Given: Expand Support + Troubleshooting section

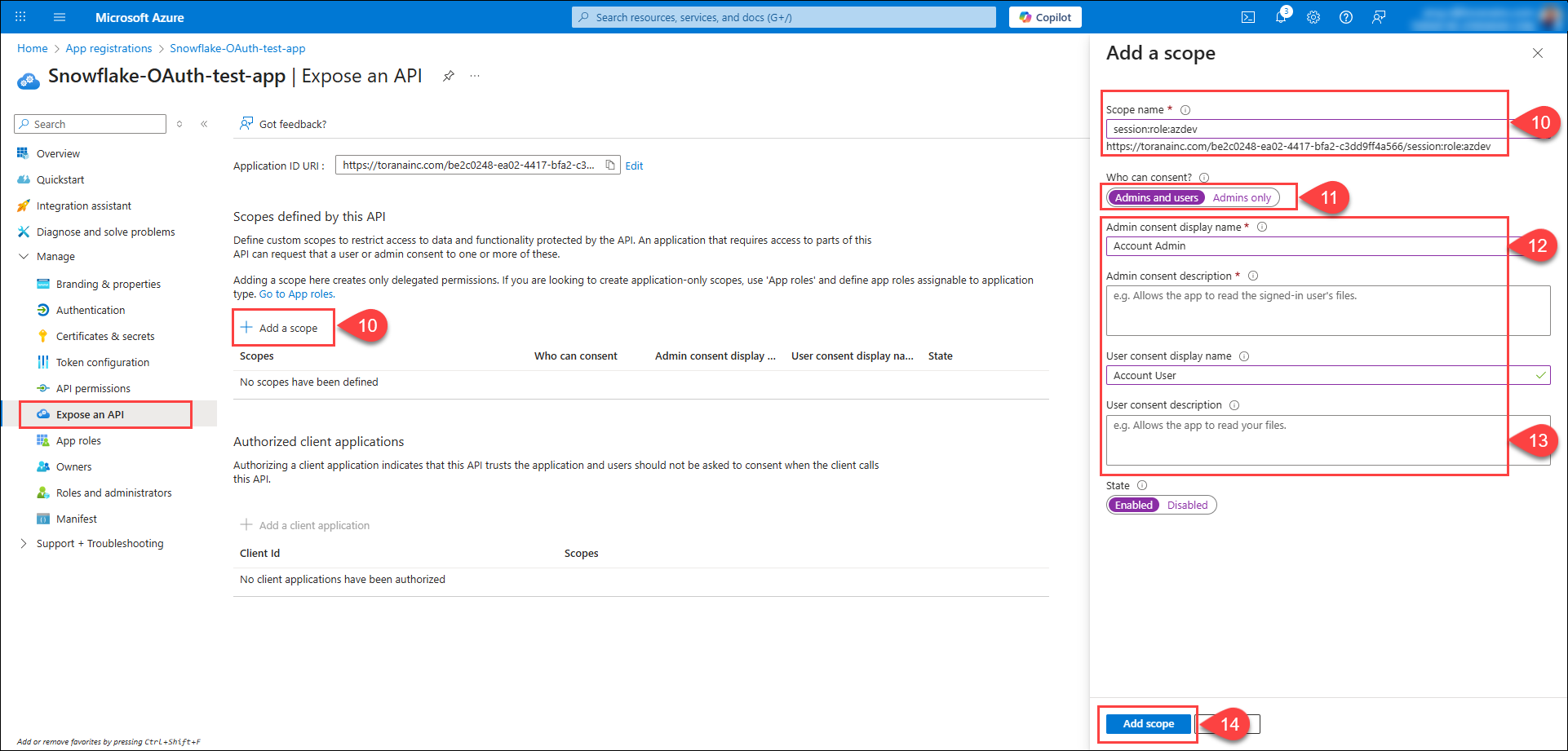Looking at the screenshot, I should [x=24, y=543].
